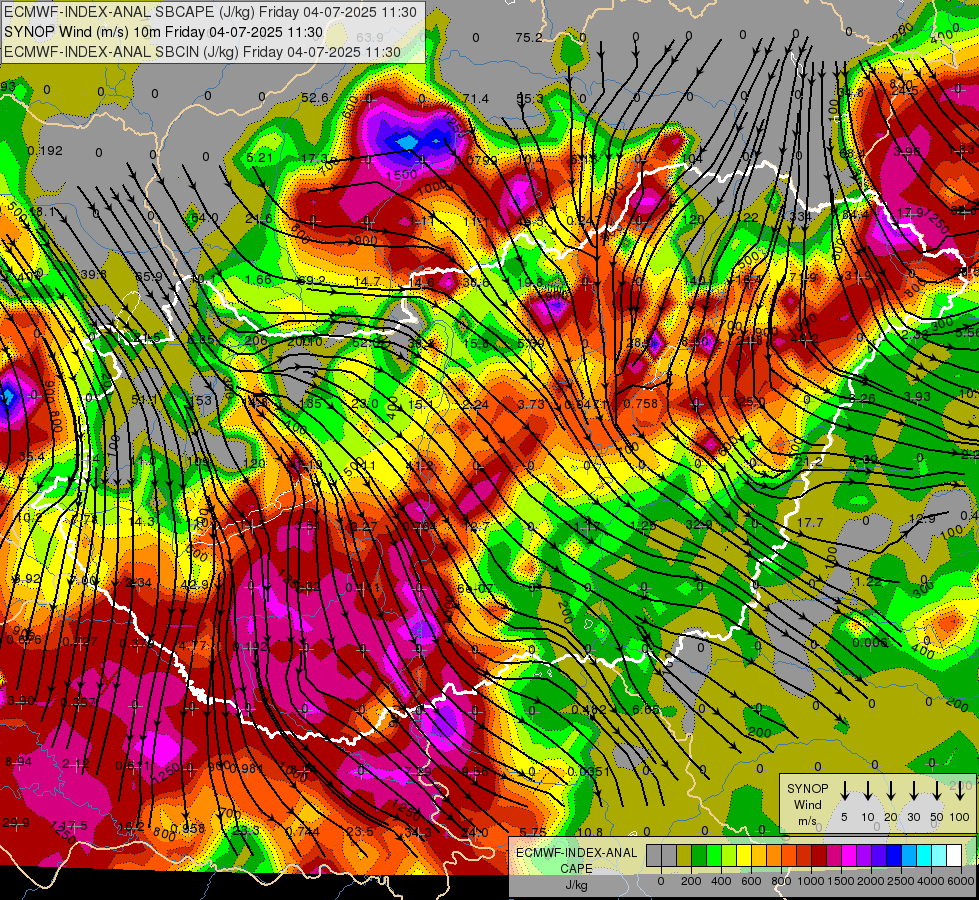
Task: Click the map value '39.8'
Action: pyautogui.click(x=93, y=275)
